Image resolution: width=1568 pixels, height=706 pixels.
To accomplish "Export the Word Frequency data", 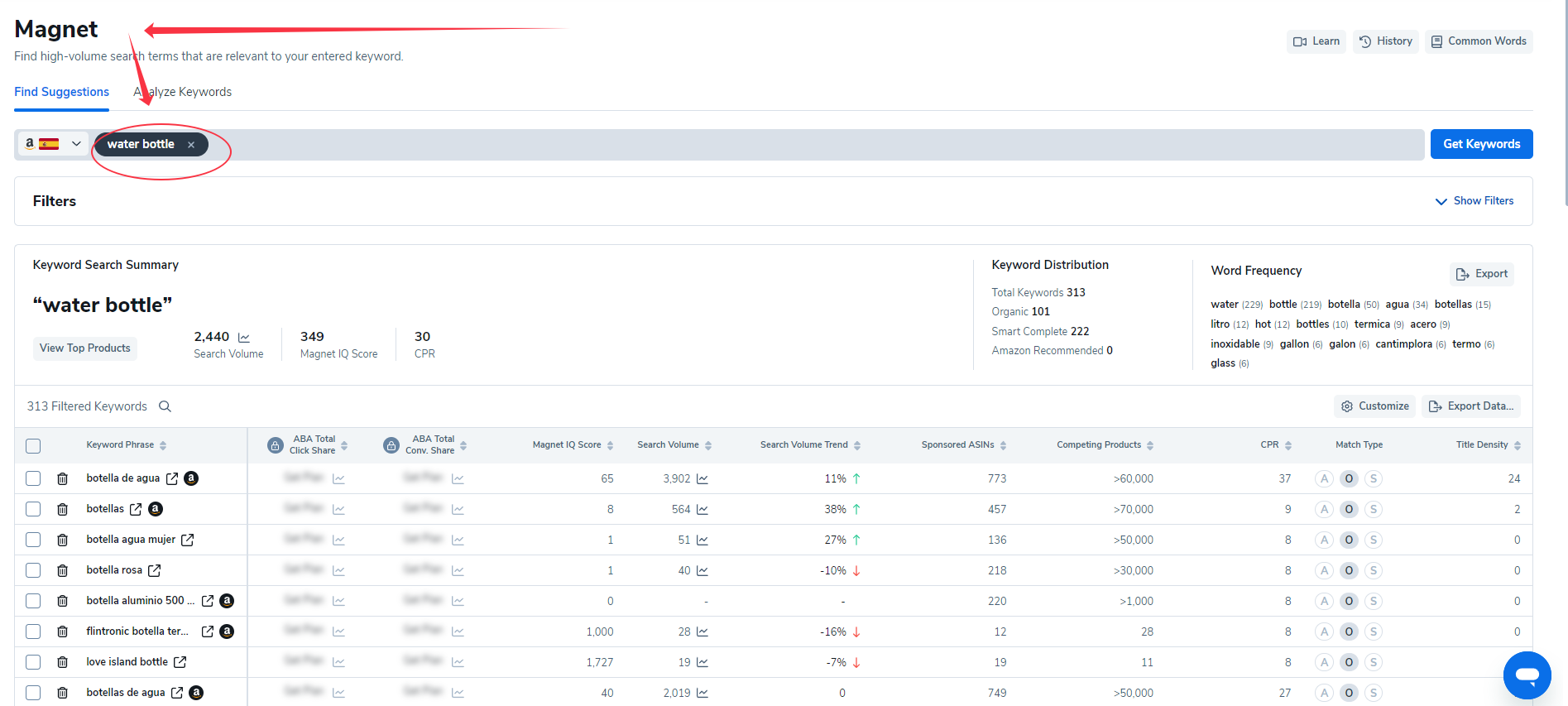I will (1482, 274).
